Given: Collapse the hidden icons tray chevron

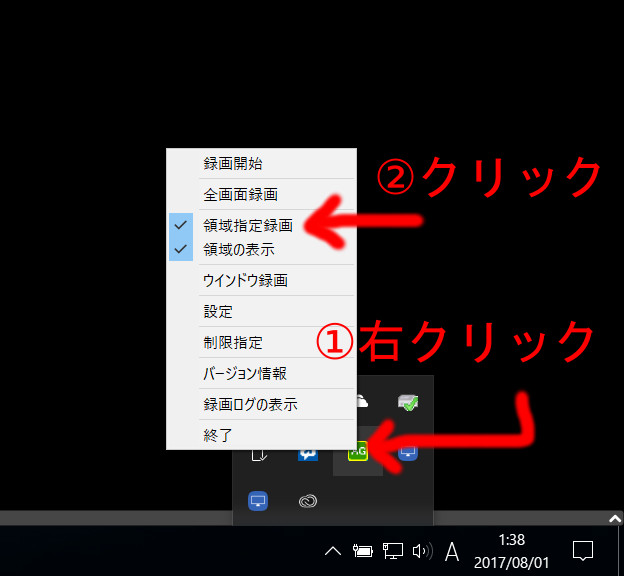Looking at the screenshot, I should click(333, 551).
